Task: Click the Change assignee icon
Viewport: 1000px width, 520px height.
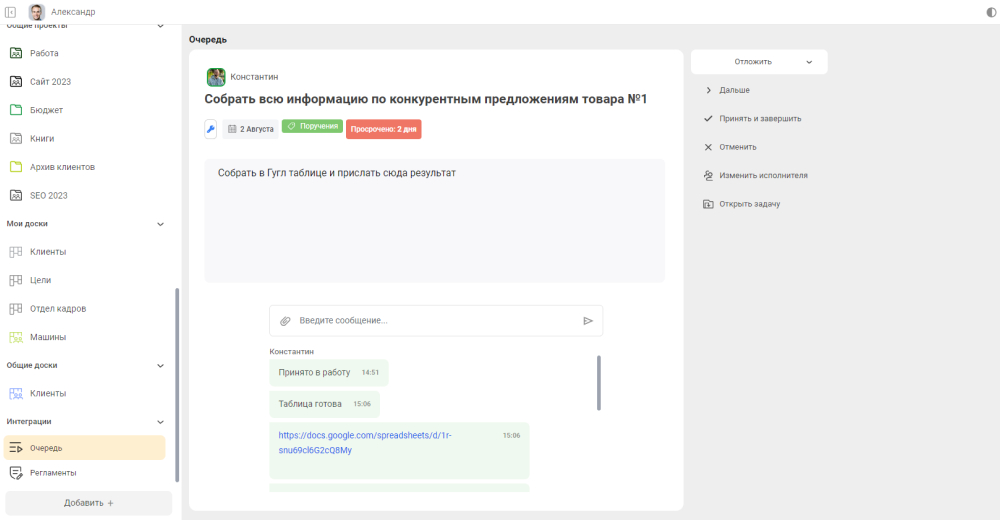Action: (708, 175)
